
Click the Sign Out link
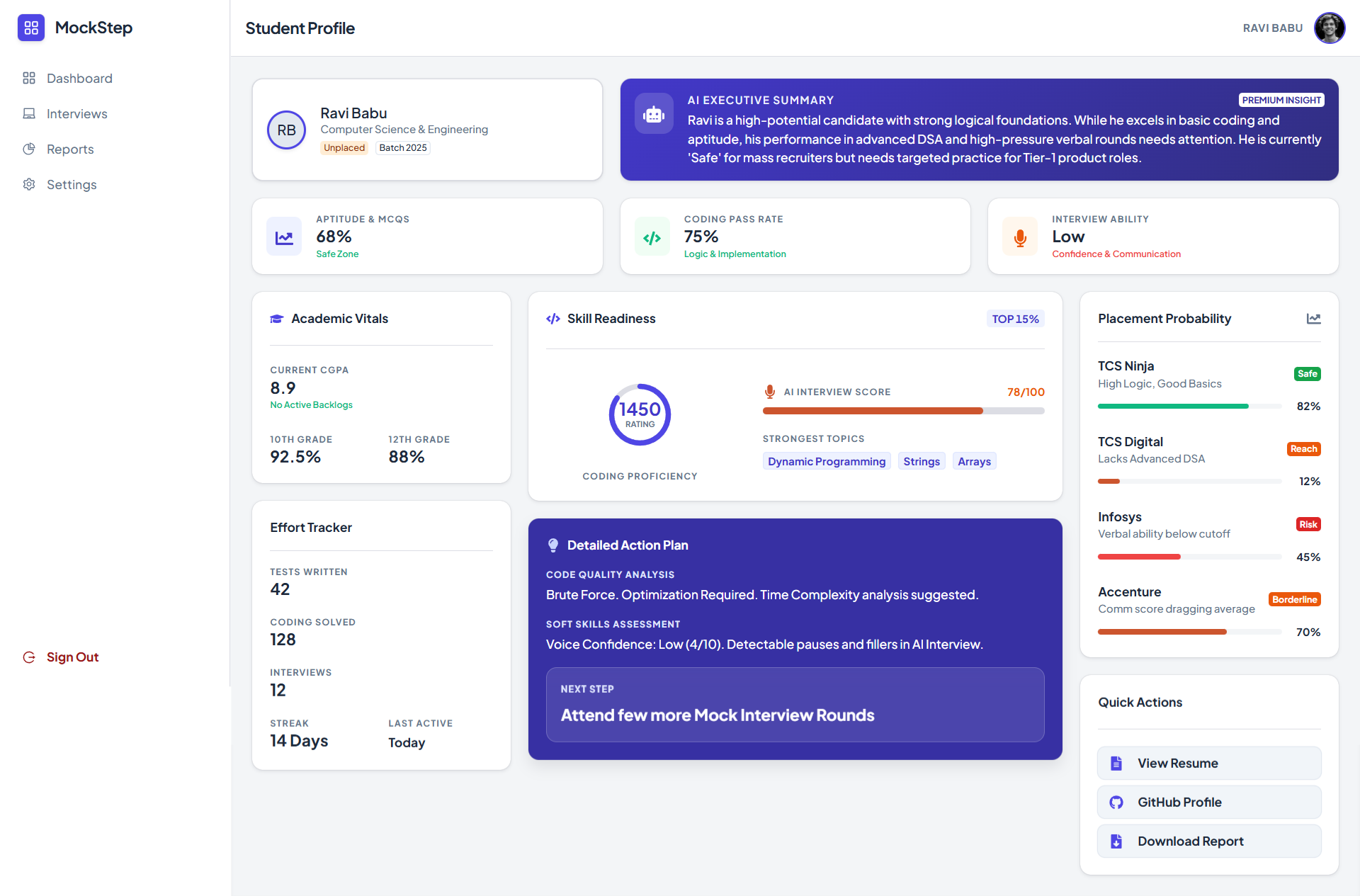click(x=72, y=657)
